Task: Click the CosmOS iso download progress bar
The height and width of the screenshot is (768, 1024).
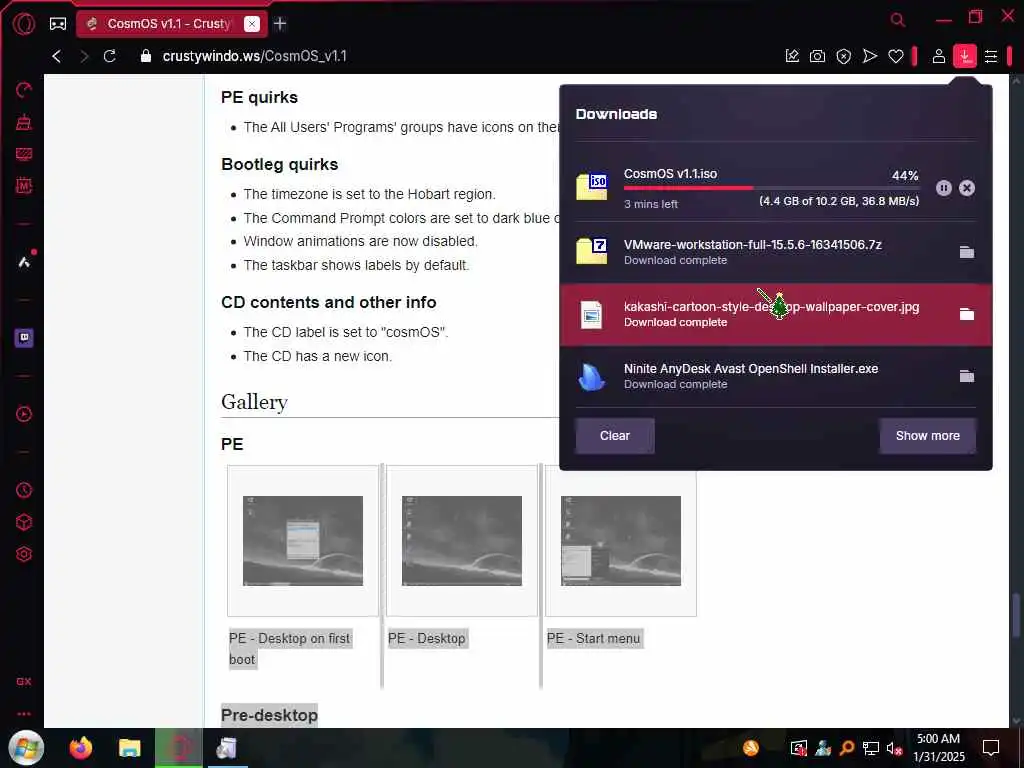Action: click(x=771, y=188)
